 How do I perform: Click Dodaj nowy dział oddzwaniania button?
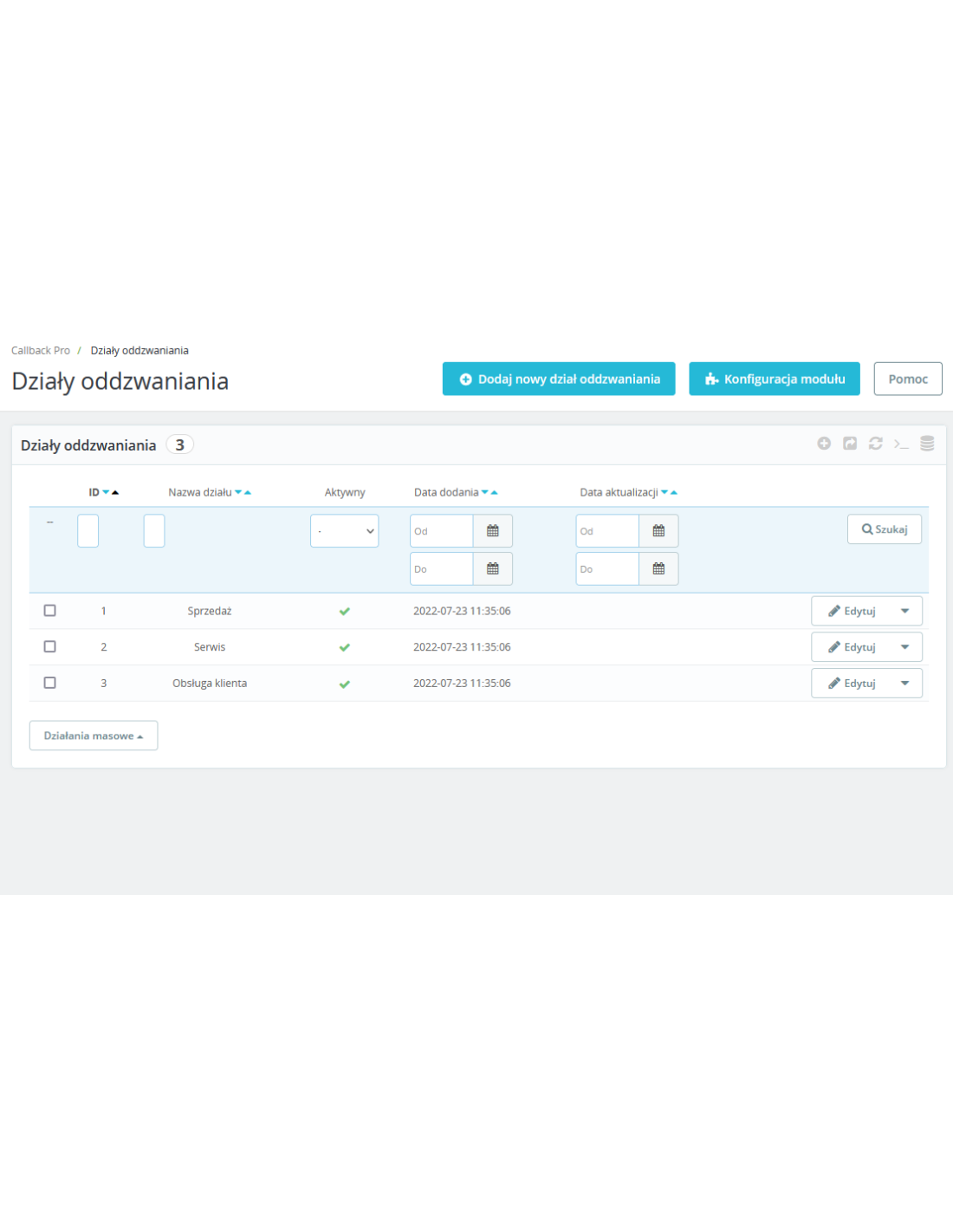click(559, 379)
